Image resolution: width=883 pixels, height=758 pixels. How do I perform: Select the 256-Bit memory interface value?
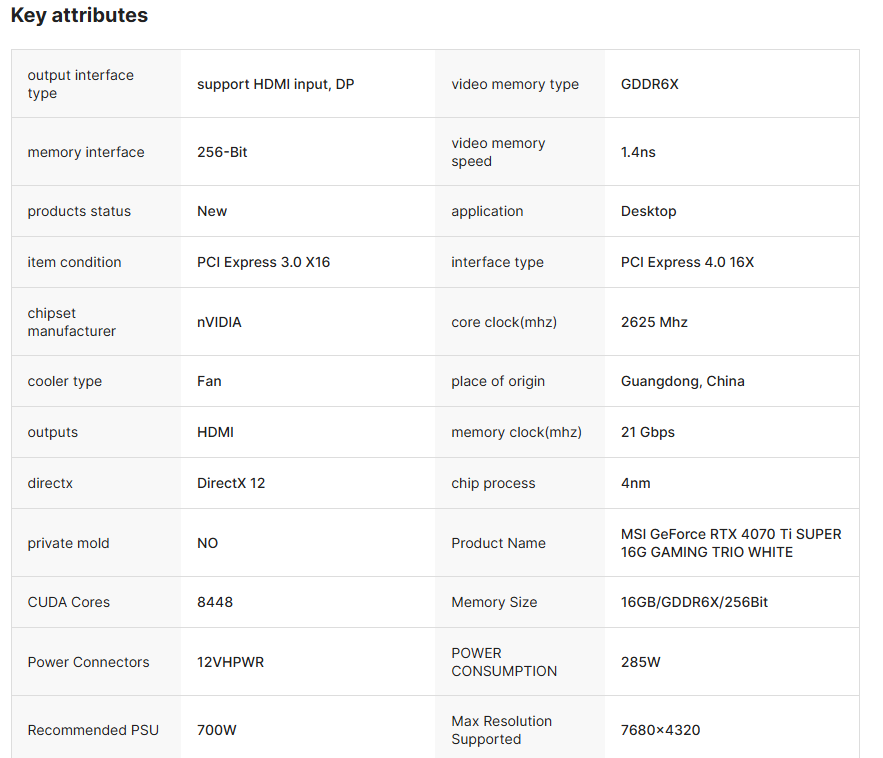[x=222, y=152]
